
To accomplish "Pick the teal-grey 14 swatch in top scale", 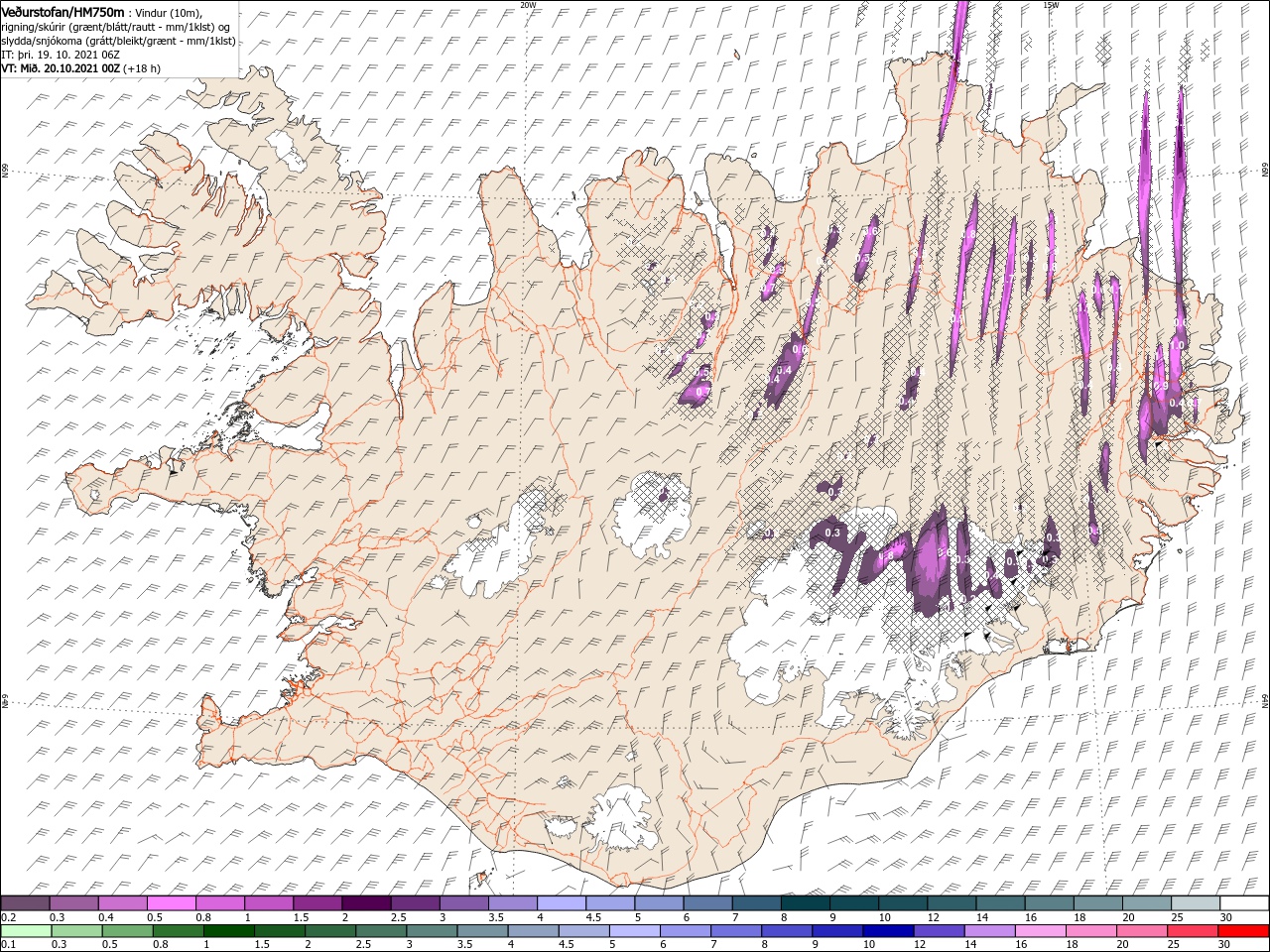I will pyautogui.click(x=1001, y=903).
